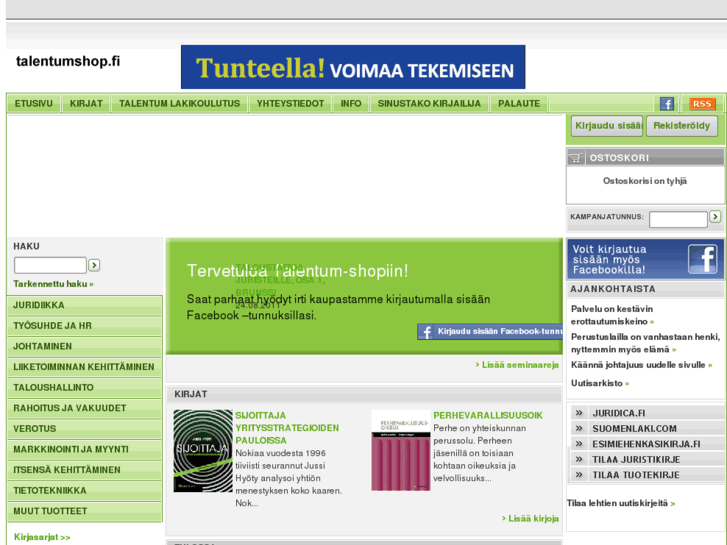Open the KIRJAT menu item
Image resolution: width=727 pixels, height=545 pixels.
pos(86,103)
